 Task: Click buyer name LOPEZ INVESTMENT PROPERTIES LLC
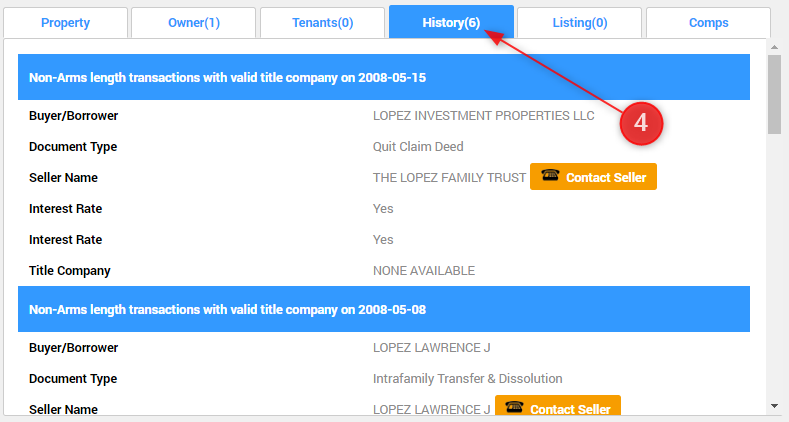pos(483,116)
